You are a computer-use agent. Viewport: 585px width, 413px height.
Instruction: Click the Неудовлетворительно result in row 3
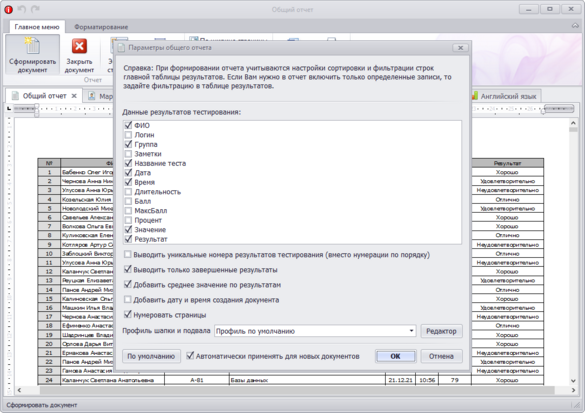click(x=507, y=190)
